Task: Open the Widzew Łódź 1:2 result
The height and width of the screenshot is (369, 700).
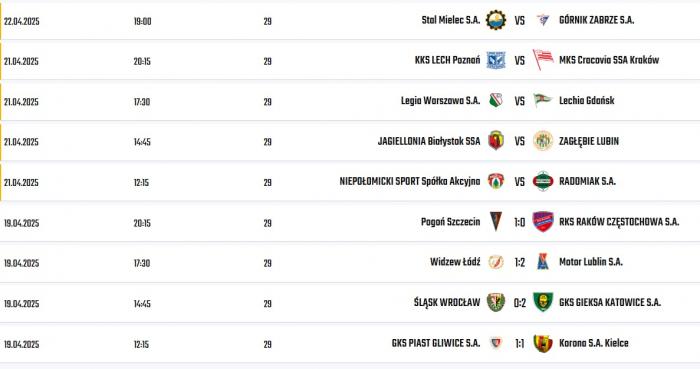Action: tap(519, 262)
